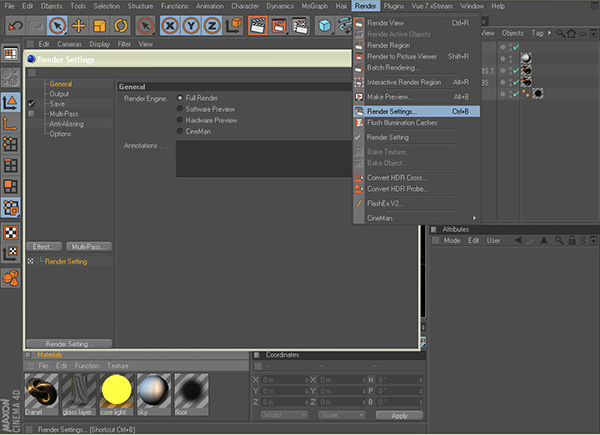Enable the Multi-Pass checkbox
600x435 pixels.
pos(31,114)
